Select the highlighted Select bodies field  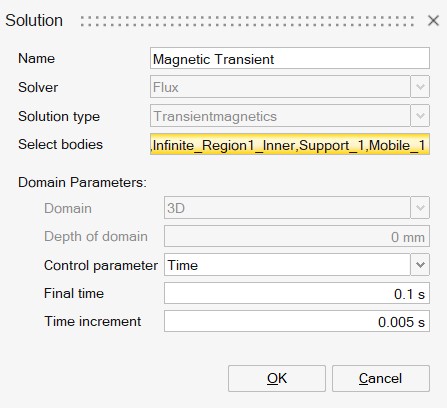(290, 144)
